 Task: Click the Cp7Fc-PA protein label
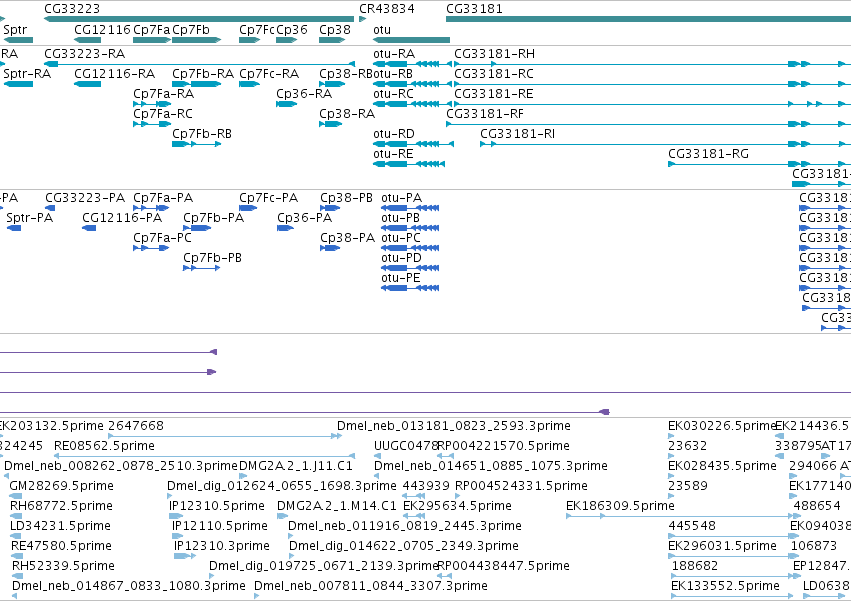tap(269, 198)
